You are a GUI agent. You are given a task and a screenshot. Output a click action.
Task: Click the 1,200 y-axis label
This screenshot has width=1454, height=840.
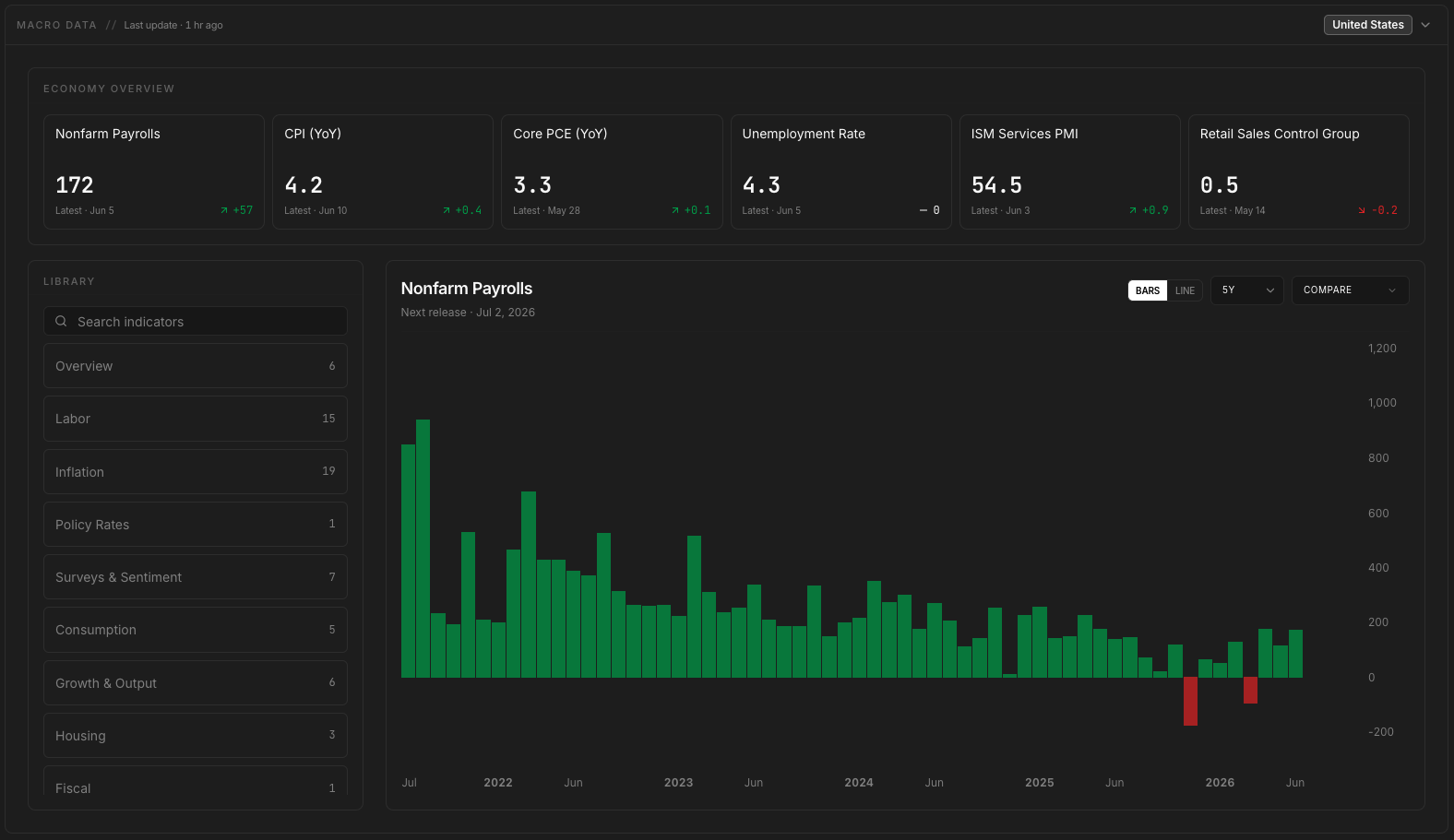pyautogui.click(x=1382, y=349)
